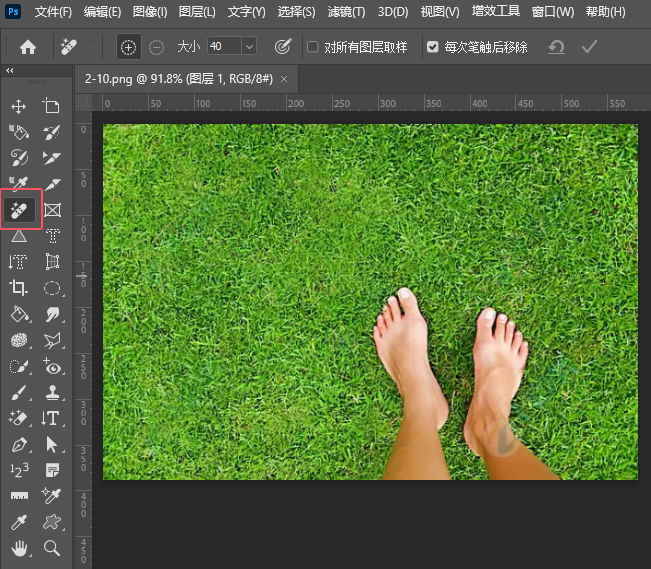Select the Eyedropper tool

point(19,522)
